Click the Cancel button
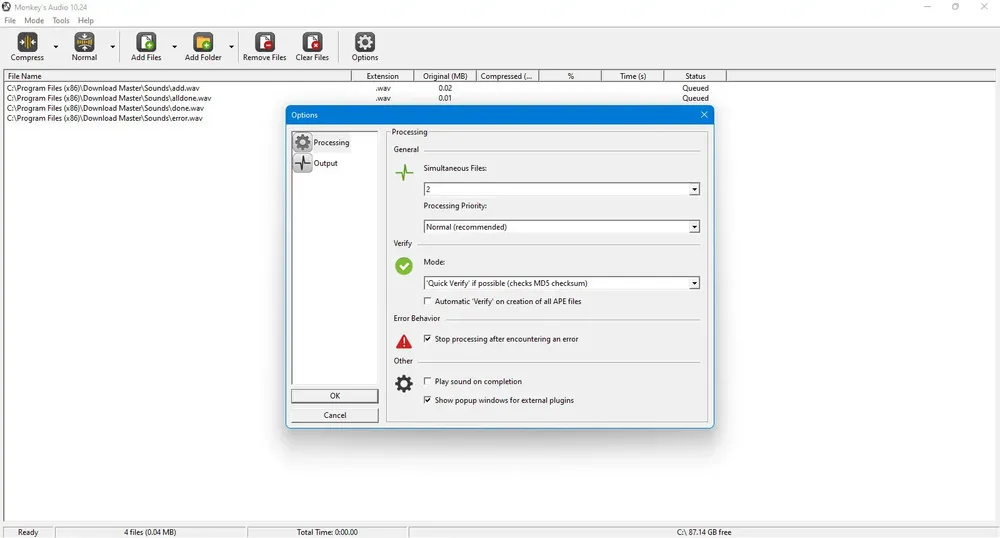 pyautogui.click(x=335, y=415)
